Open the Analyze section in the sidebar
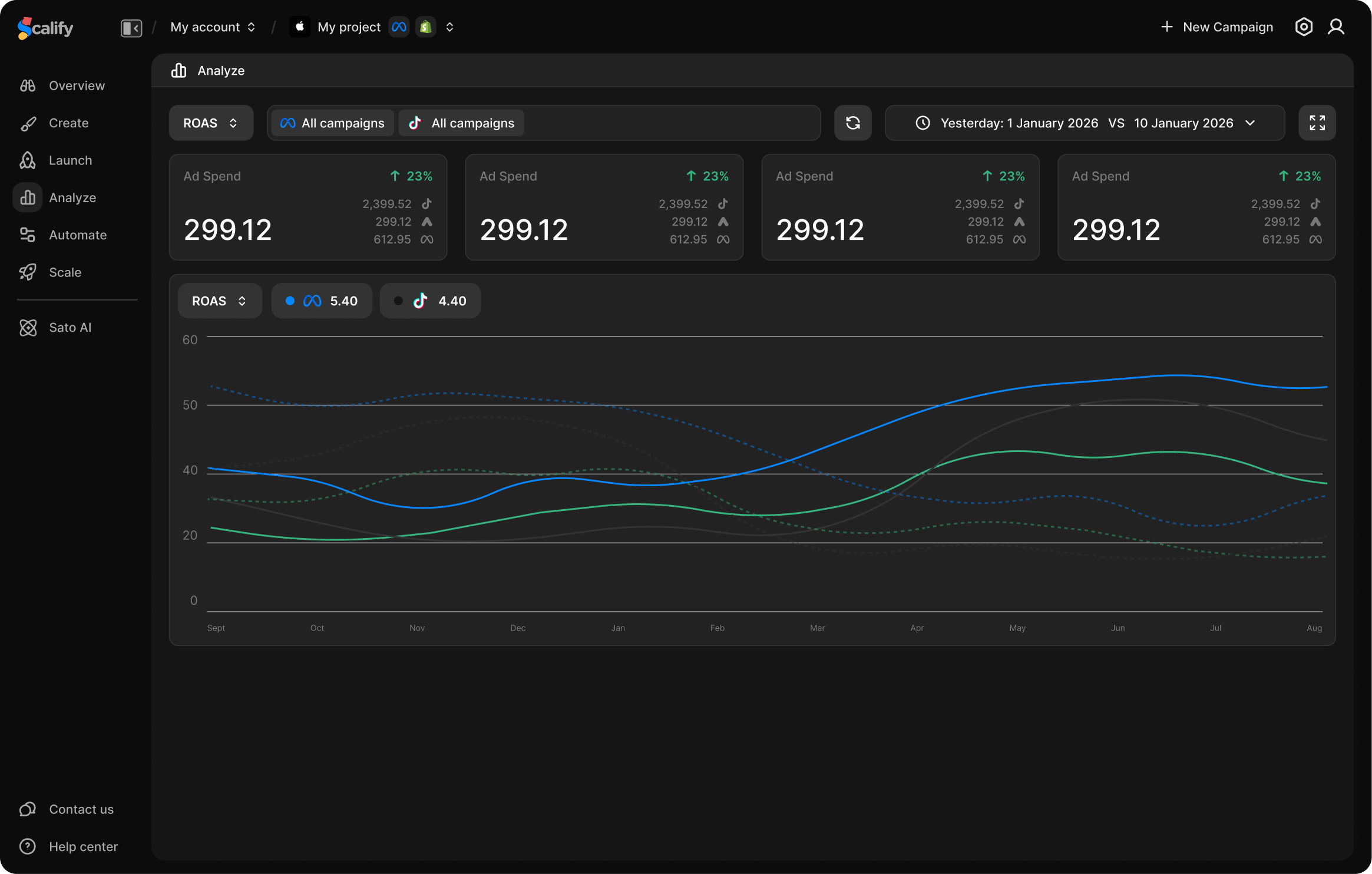This screenshot has height=874, width=1372. 72,197
